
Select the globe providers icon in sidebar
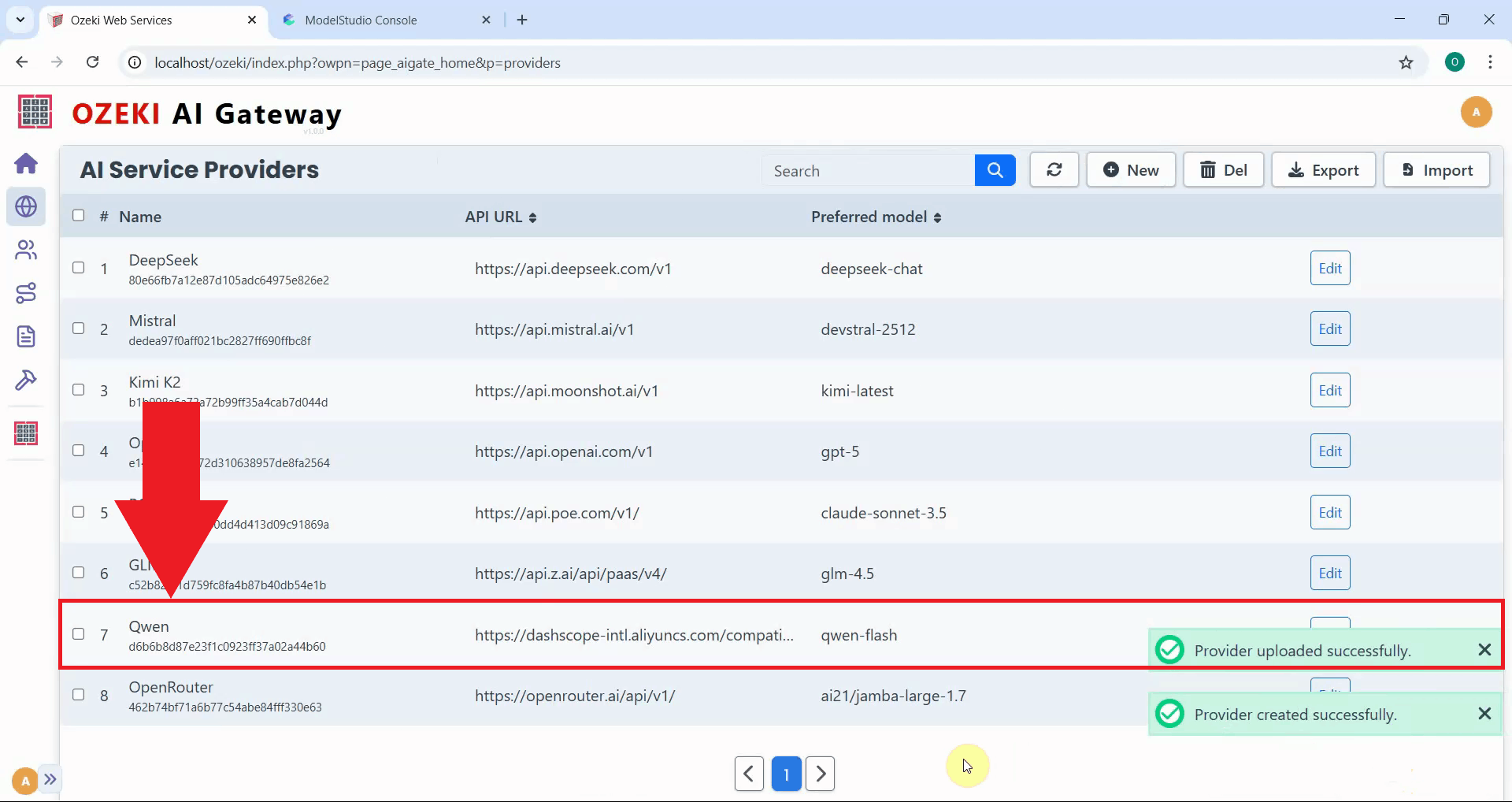click(x=26, y=207)
